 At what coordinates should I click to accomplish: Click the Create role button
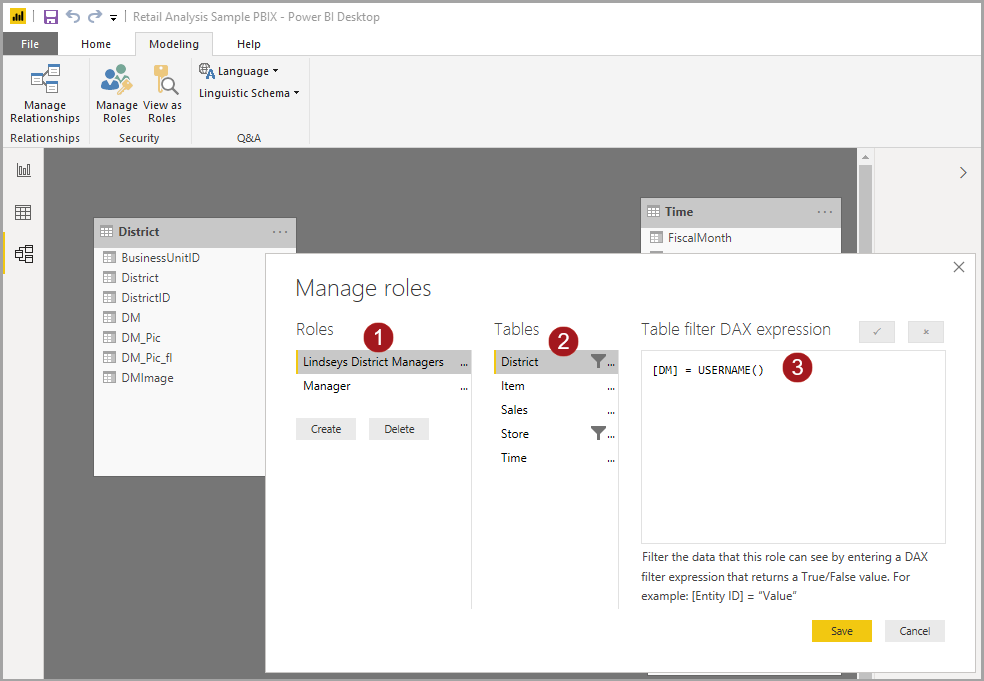point(326,429)
